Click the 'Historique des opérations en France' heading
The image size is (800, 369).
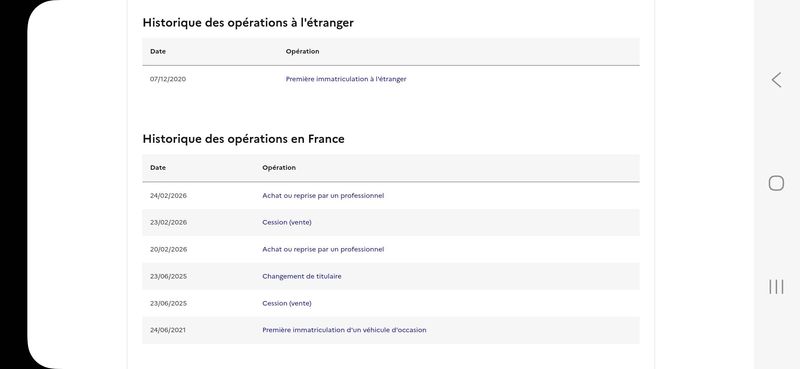(x=243, y=139)
